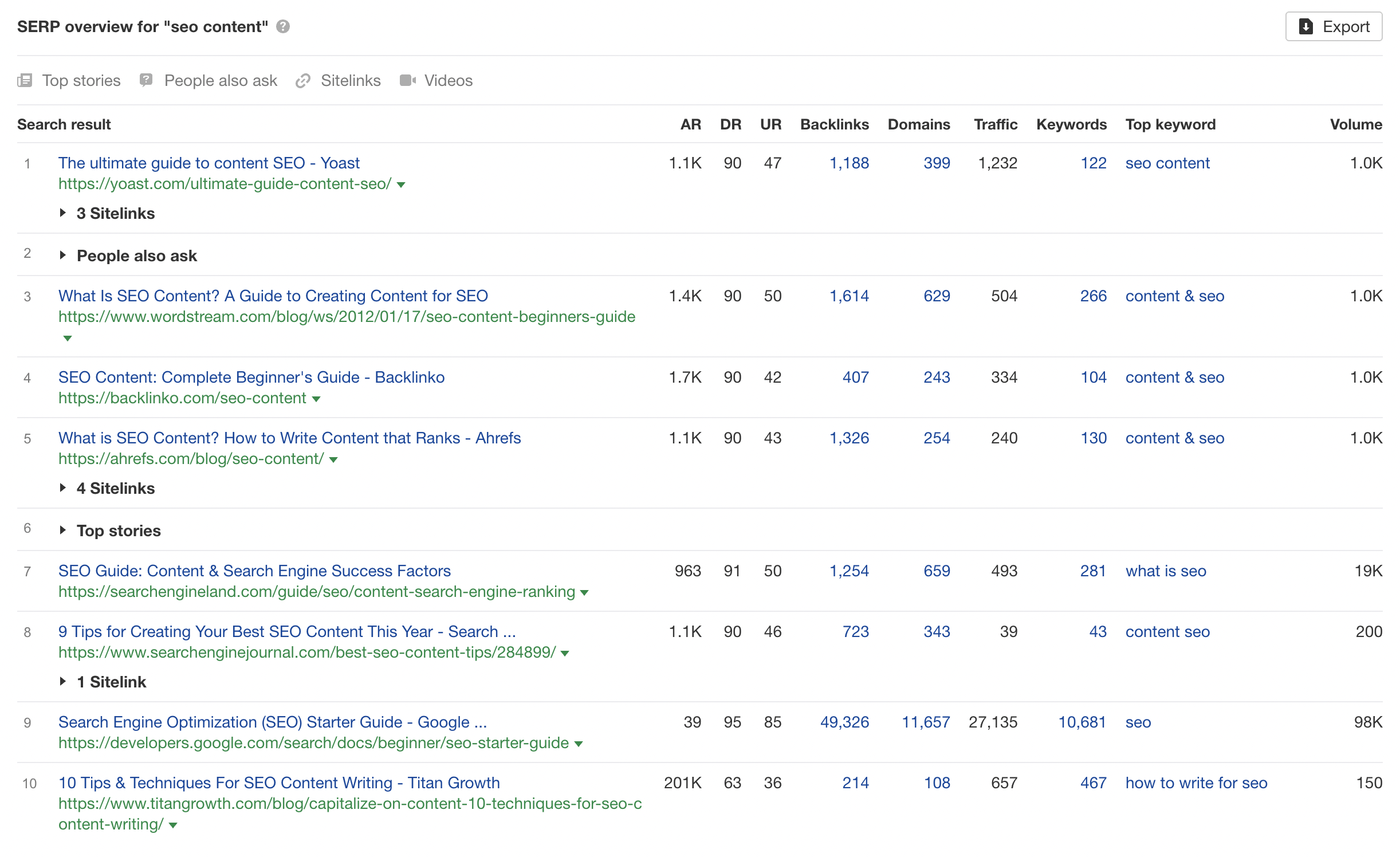Open The ultimate guide to content SEO - Yoast
Viewport: 1400px width, 857px height.
click(209, 163)
